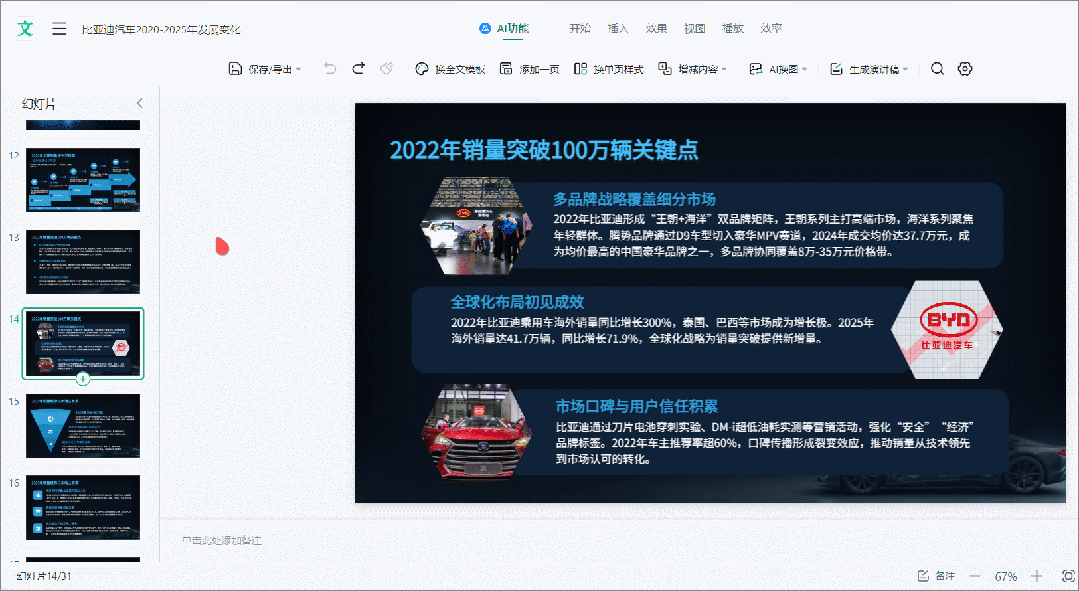The width and height of the screenshot is (1079, 591).
Task: Switch to the 视图 tab
Action: (x=694, y=28)
